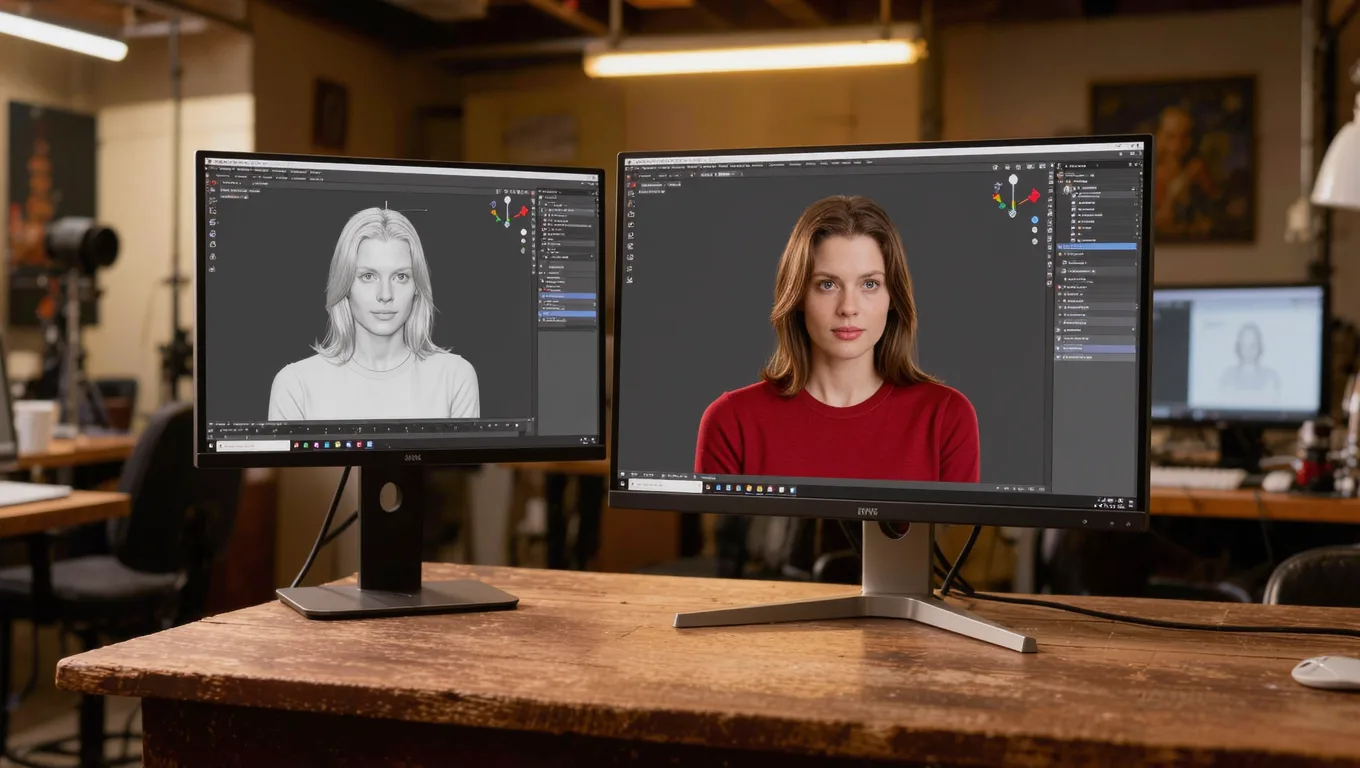Click white circular button below left monitor gizmo

(x=523, y=232)
